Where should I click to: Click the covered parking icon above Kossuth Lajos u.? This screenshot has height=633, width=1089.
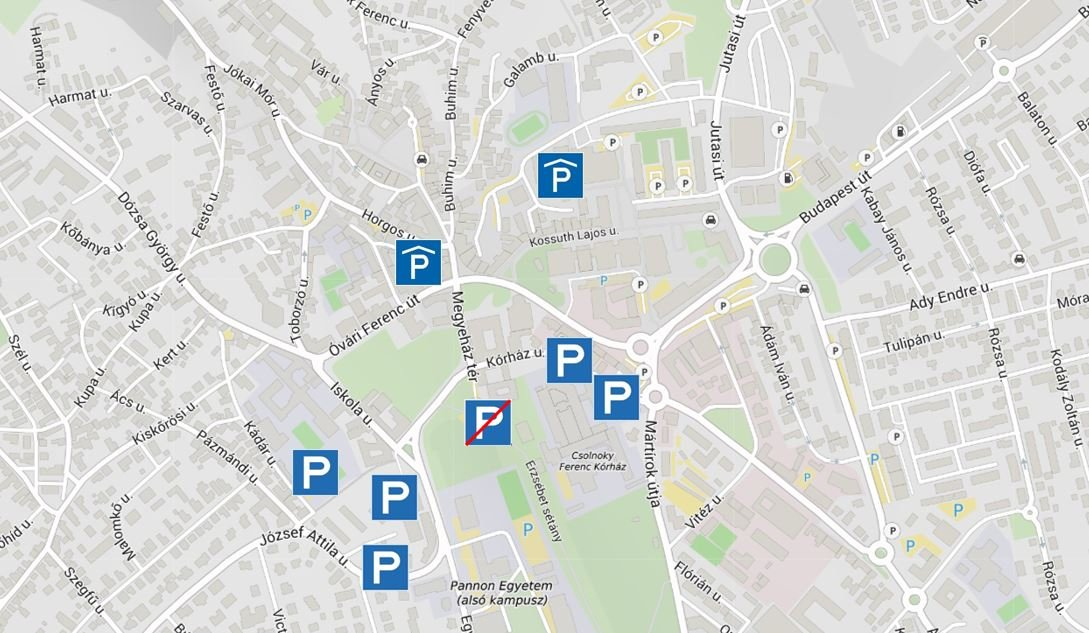(561, 175)
